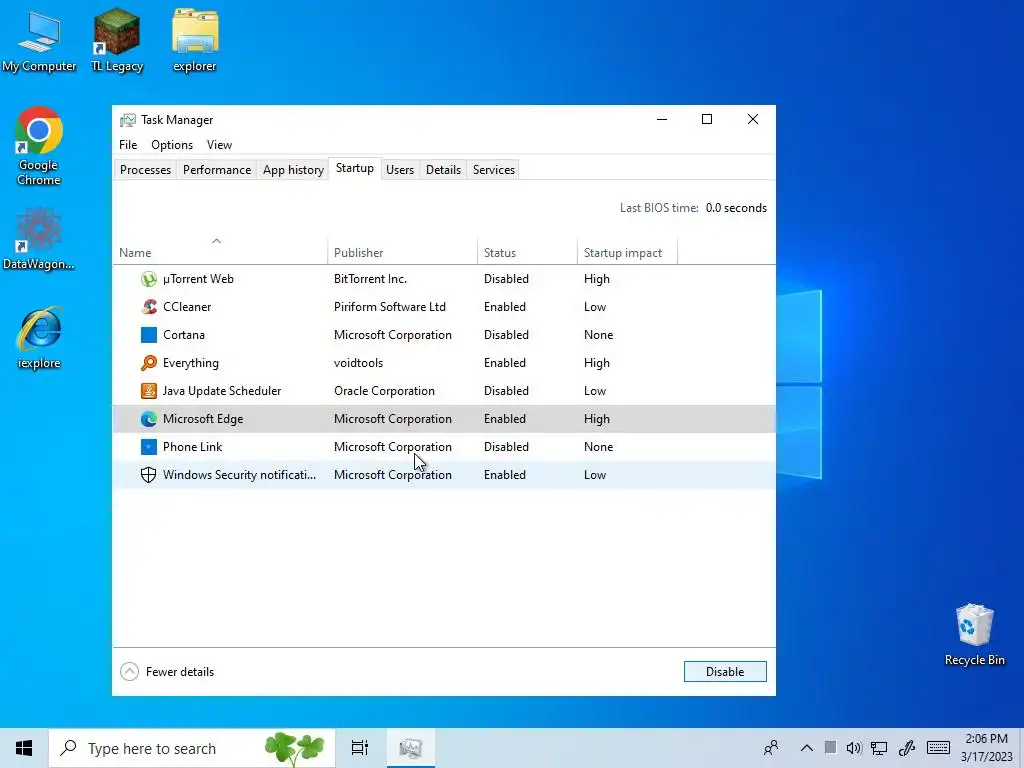Switch to the Users tab
This screenshot has height=768, width=1024.
(400, 170)
